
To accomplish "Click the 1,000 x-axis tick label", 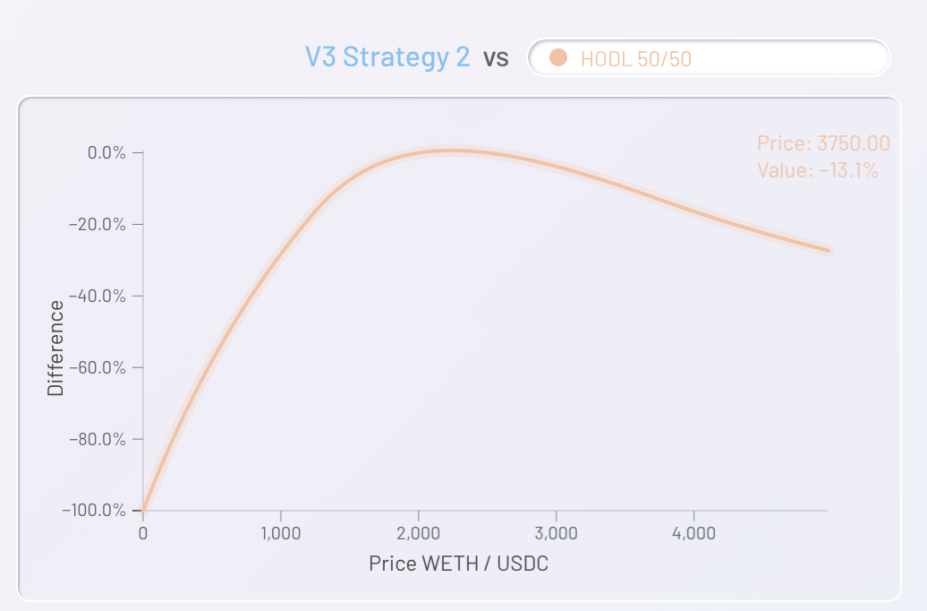I will [281, 533].
